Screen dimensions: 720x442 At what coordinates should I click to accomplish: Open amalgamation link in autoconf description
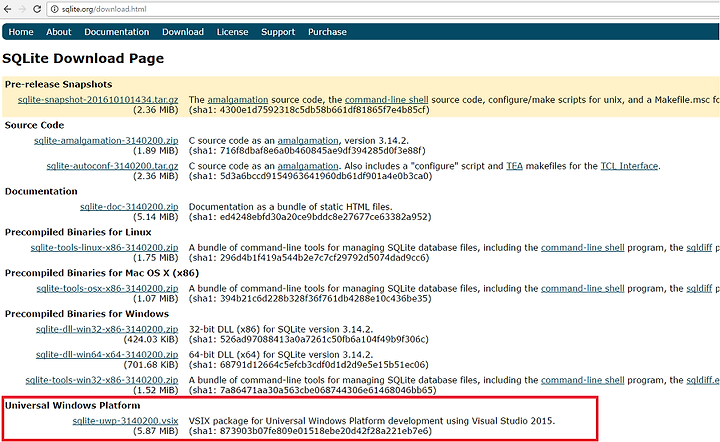click(x=308, y=166)
